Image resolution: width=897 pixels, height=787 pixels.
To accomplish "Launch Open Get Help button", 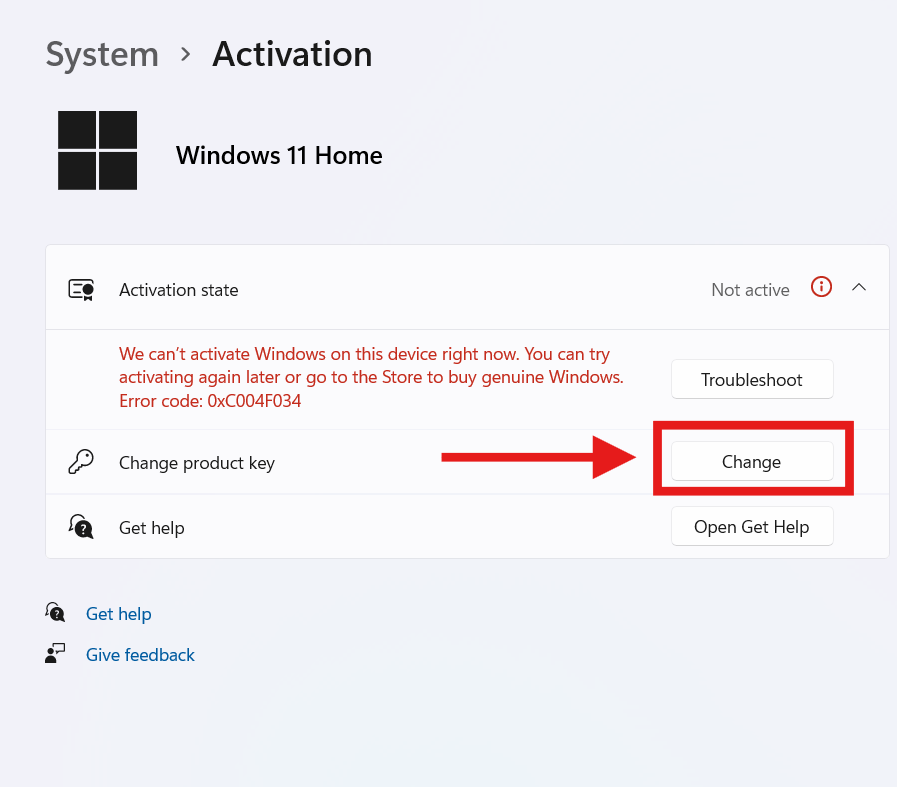I will (x=752, y=526).
